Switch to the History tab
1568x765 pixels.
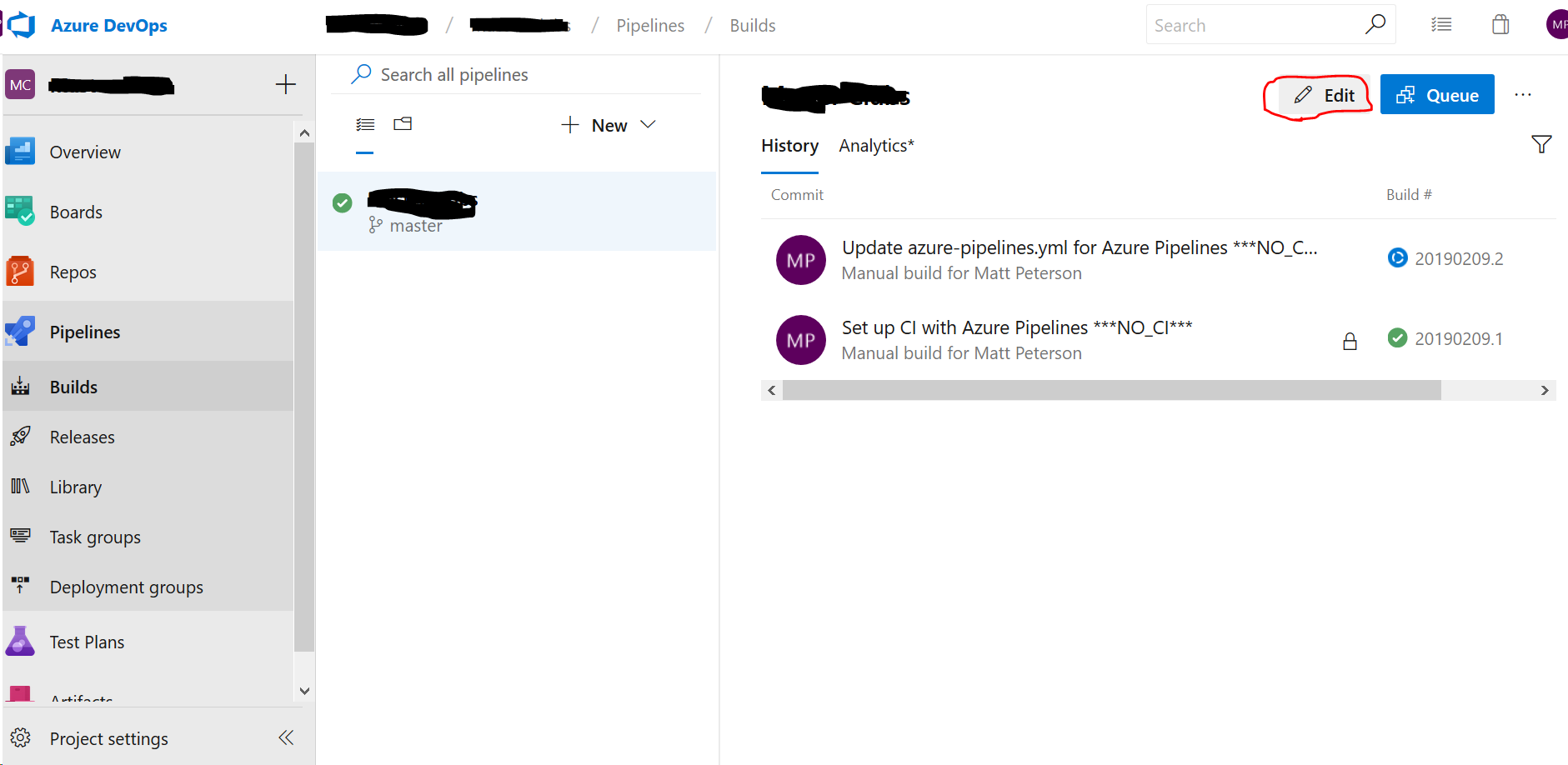(789, 146)
